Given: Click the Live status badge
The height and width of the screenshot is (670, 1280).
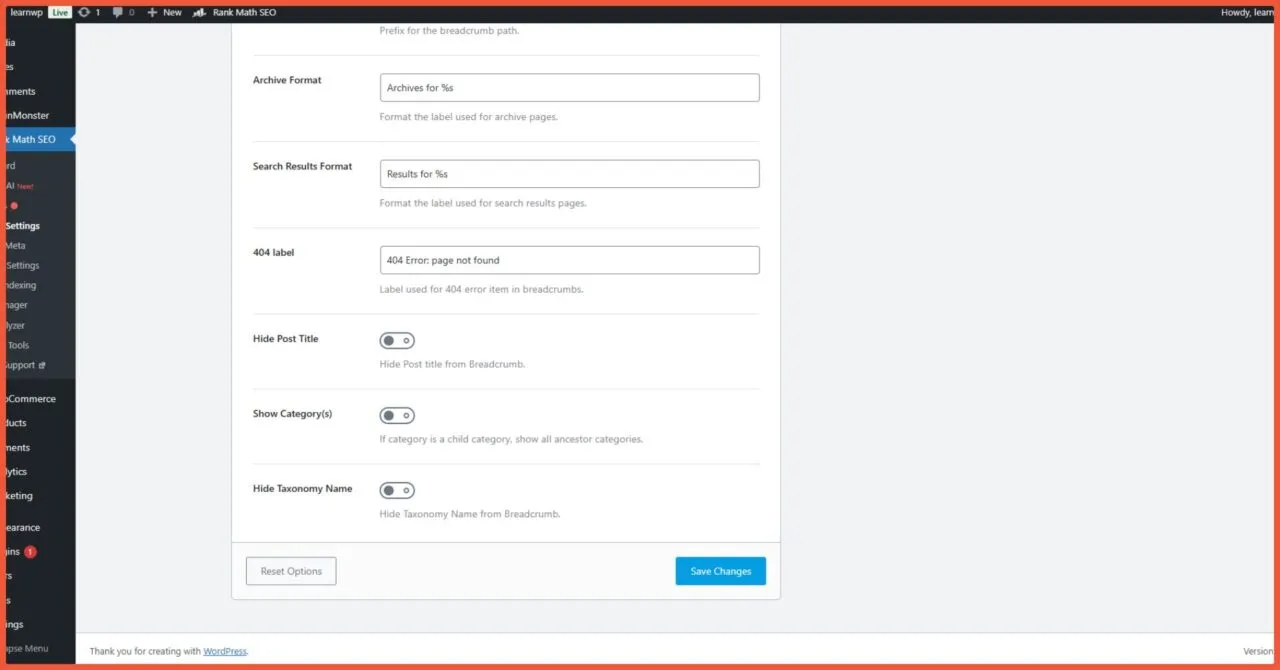Looking at the screenshot, I should coord(60,12).
